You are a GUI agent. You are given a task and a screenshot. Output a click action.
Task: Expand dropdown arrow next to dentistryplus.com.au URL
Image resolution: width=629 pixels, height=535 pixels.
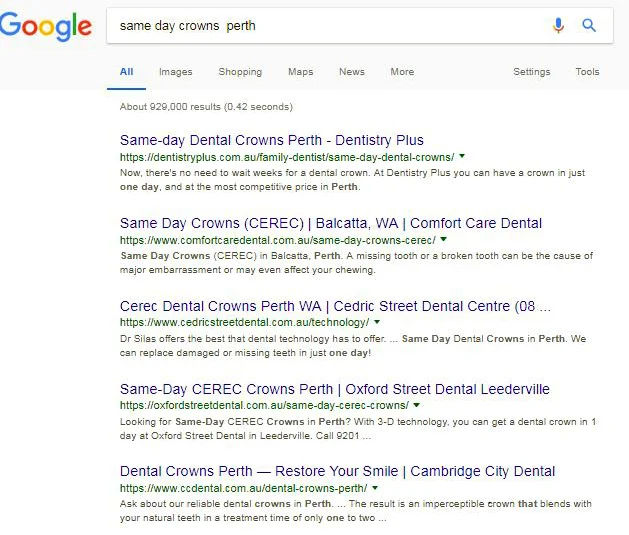(462, 156)
